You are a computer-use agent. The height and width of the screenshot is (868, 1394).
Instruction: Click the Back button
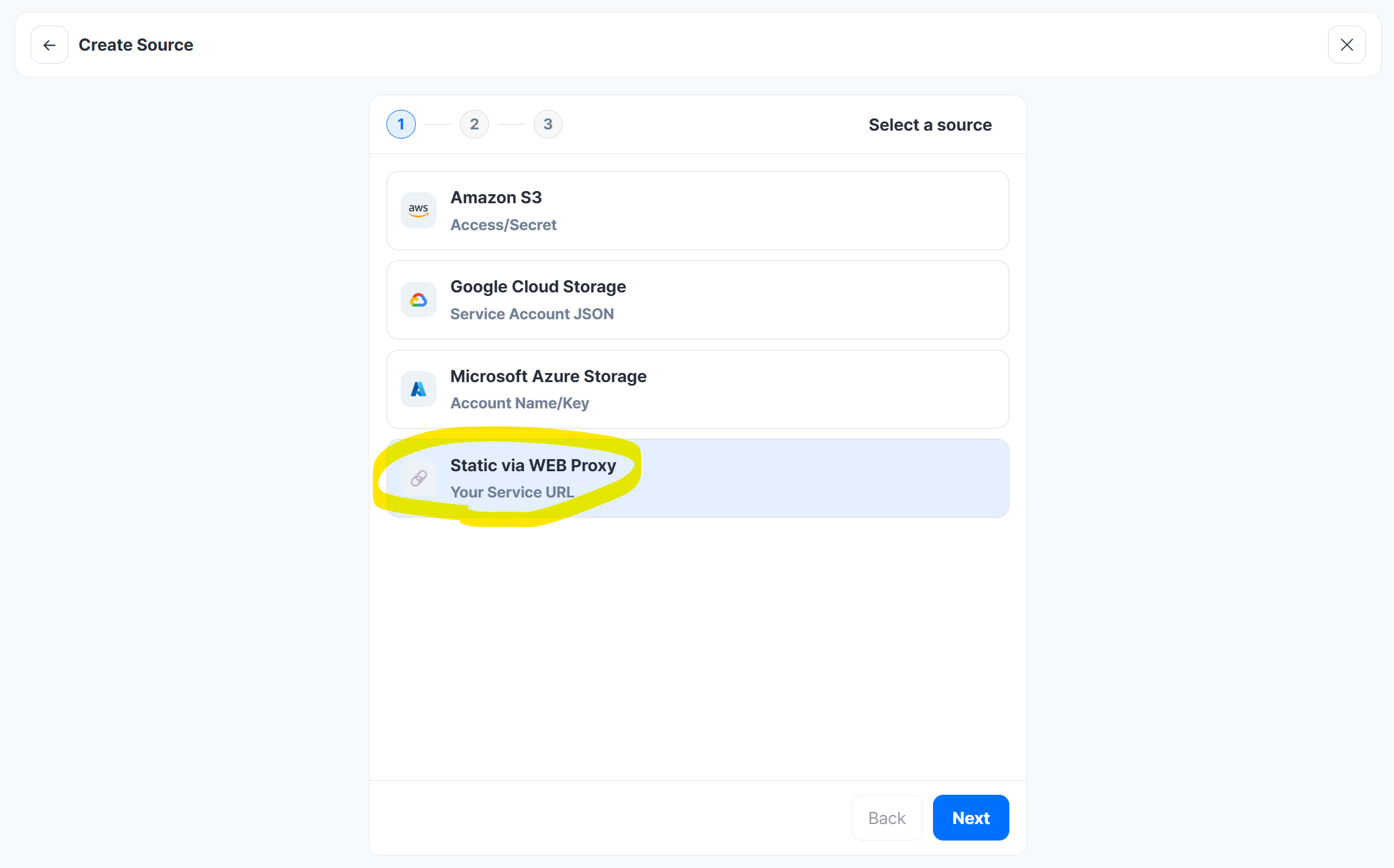pos(887,818)
